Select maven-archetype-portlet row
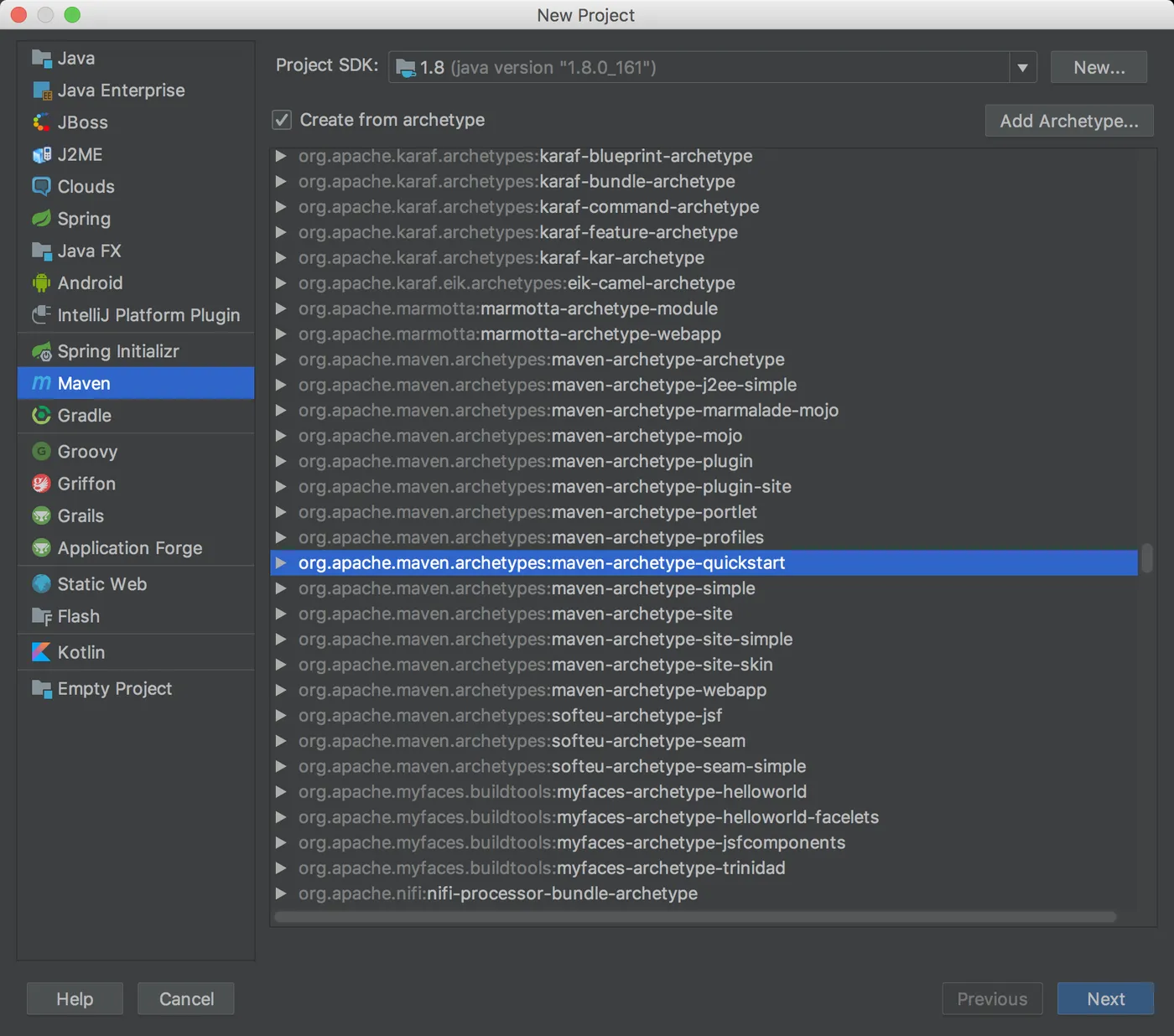Screen dimensions: 1174x1036 [704, 512]
